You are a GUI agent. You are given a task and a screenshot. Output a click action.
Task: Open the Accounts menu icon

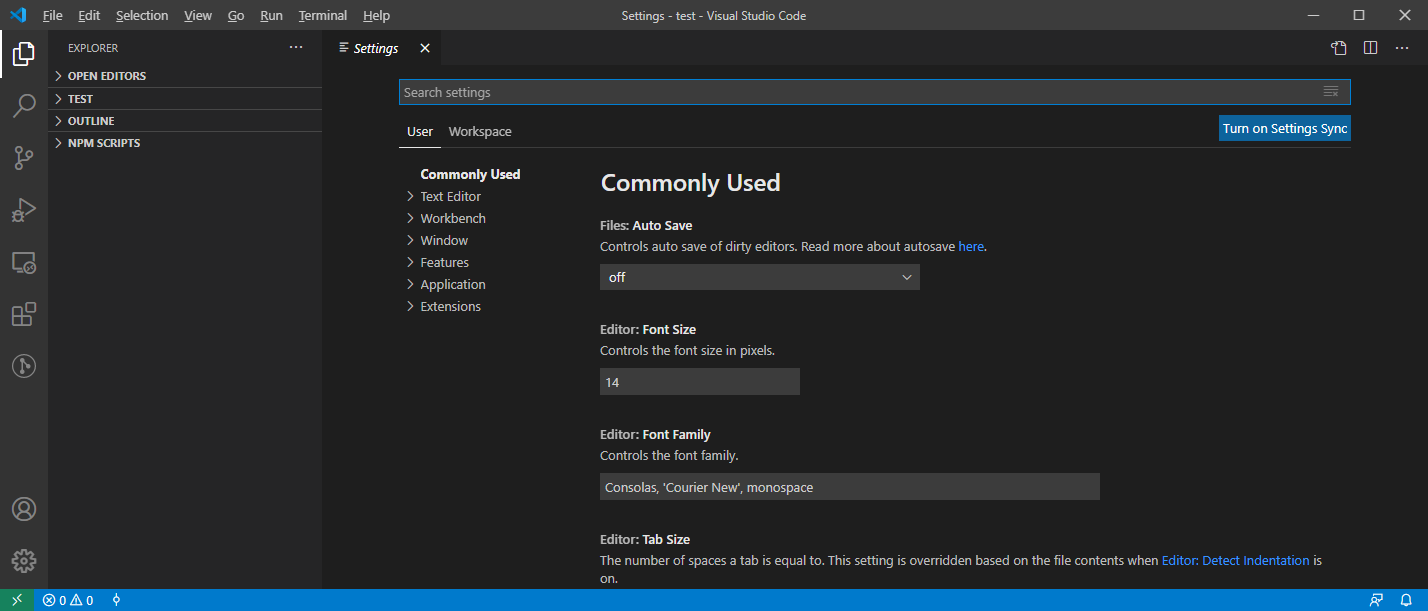pos(24,509)
